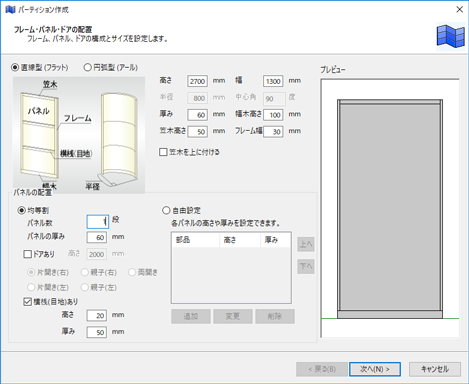Click the パーティション作成 title bar icon
Screen dimensions: 469x384
[x=10, y=9]
